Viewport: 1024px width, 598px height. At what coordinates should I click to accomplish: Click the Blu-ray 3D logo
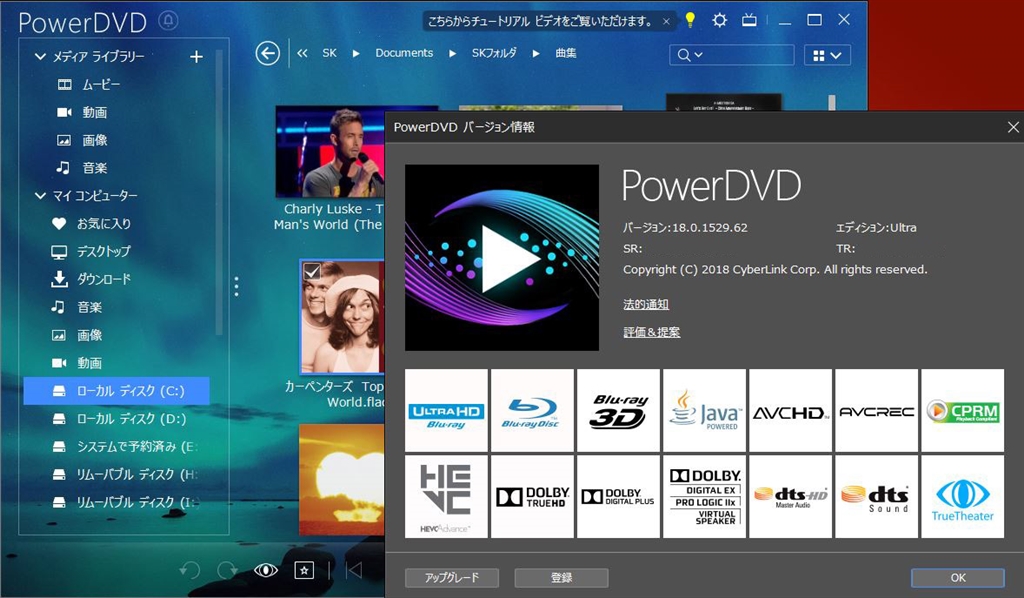point(618,411)
